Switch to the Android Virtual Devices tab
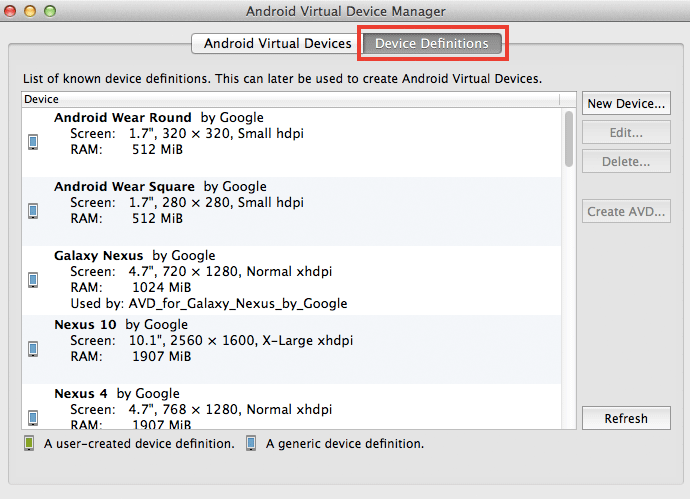Image resolution: width=690 pixels, height=499 pixels. [x=277, y=44]
